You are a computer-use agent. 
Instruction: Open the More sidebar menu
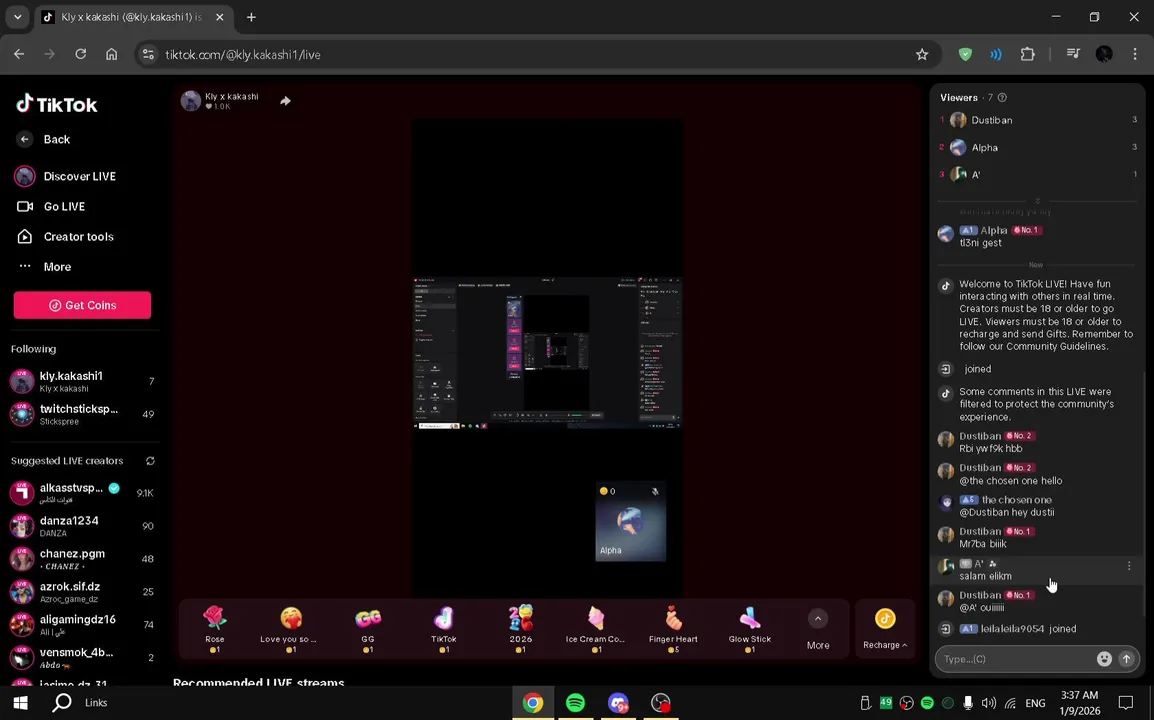(x=44, y=267)
